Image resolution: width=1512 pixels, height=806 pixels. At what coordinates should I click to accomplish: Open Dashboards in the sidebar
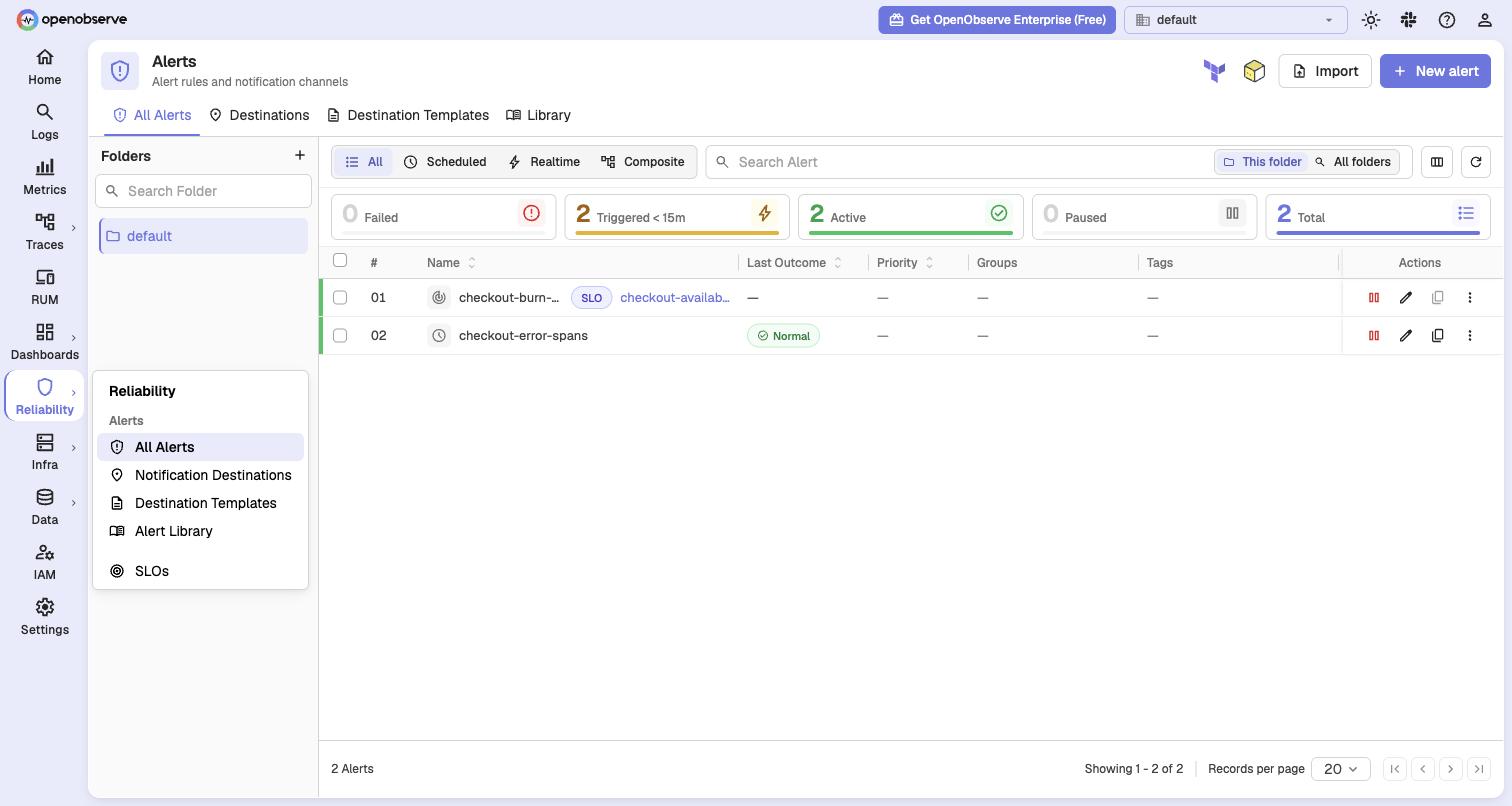(44, 342)
